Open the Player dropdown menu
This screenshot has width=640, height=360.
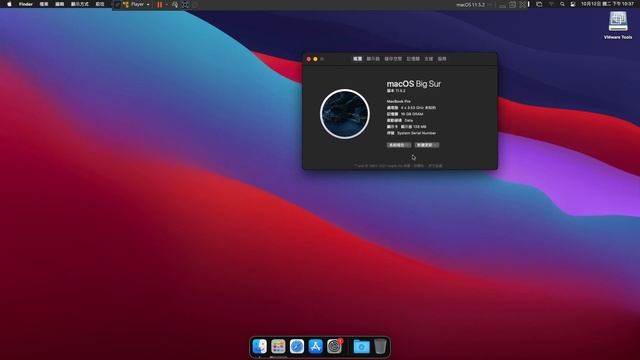[x=140, y=4]
